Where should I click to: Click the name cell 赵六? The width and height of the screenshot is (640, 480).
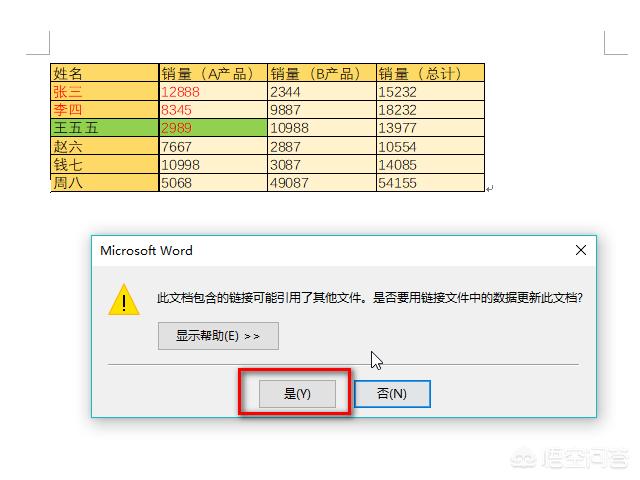click(104, 146)
